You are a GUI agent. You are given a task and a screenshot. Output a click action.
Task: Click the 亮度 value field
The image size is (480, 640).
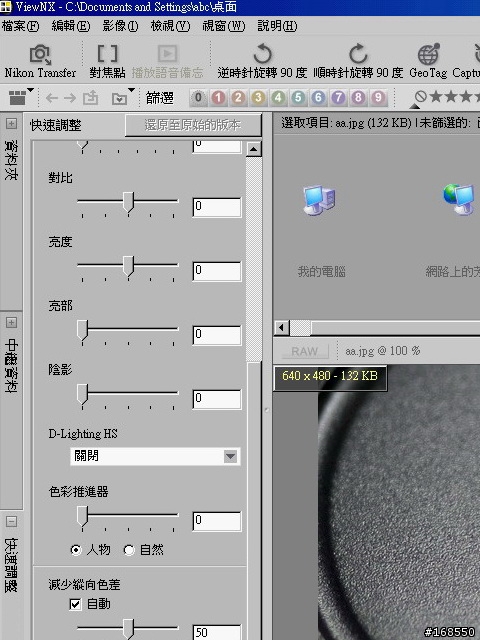coord(217,271)
